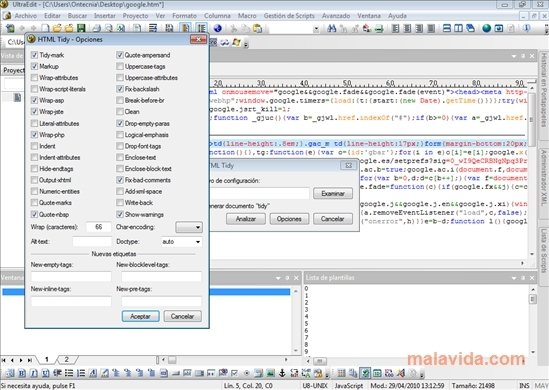
Task: Open the search box dropdown in main toolbar
Action: (316, 29)
